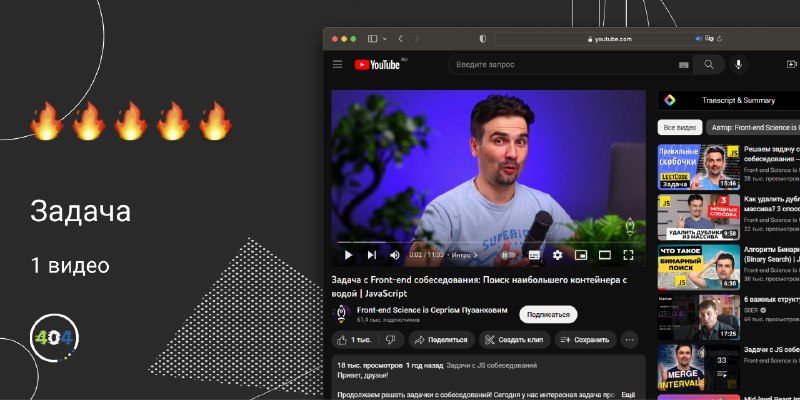Click the Поделиться share button
This screenshot has height=400, width=800.
pos(442,340)
